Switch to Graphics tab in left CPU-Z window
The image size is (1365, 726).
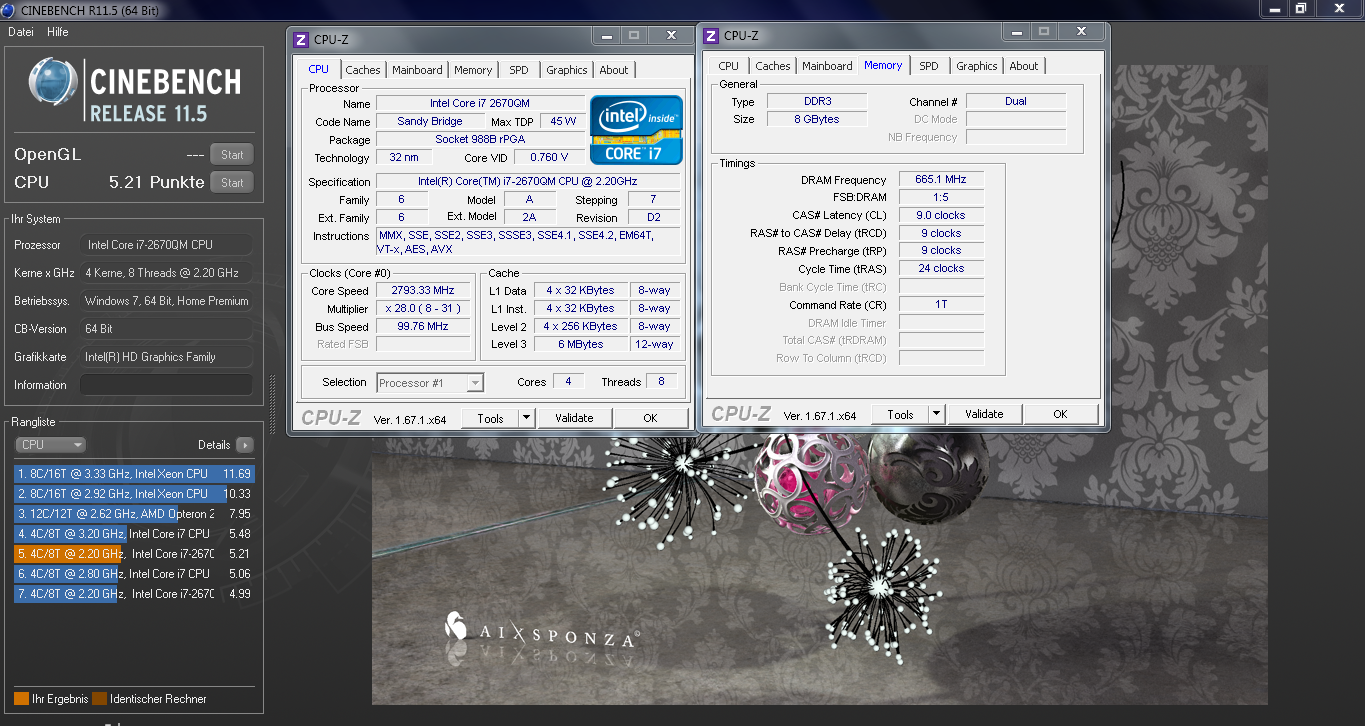click(567, 70)
